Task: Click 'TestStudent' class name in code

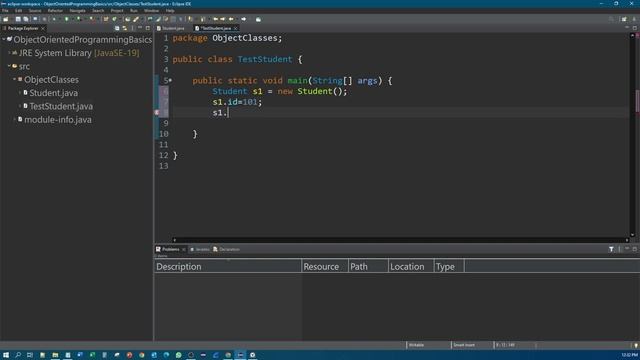Action: point(265,59)
